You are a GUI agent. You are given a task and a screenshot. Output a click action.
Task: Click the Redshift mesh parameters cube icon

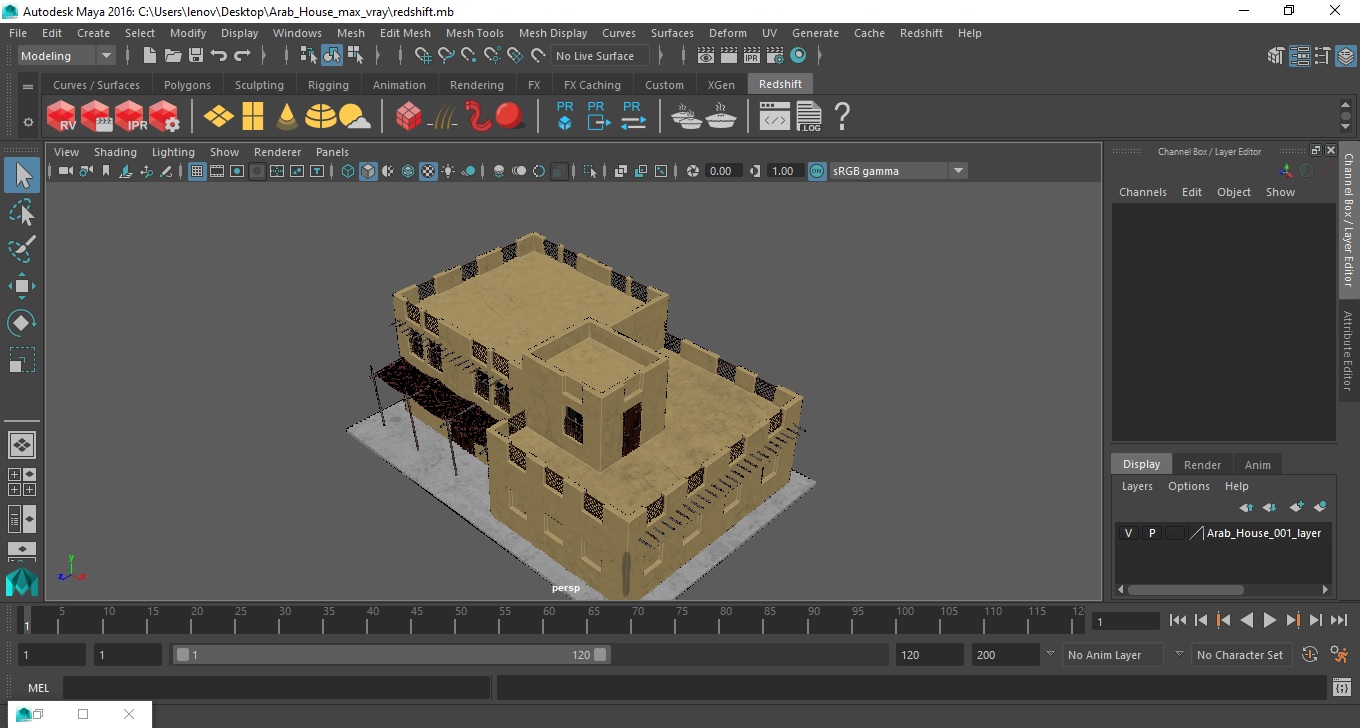point(408,117)
